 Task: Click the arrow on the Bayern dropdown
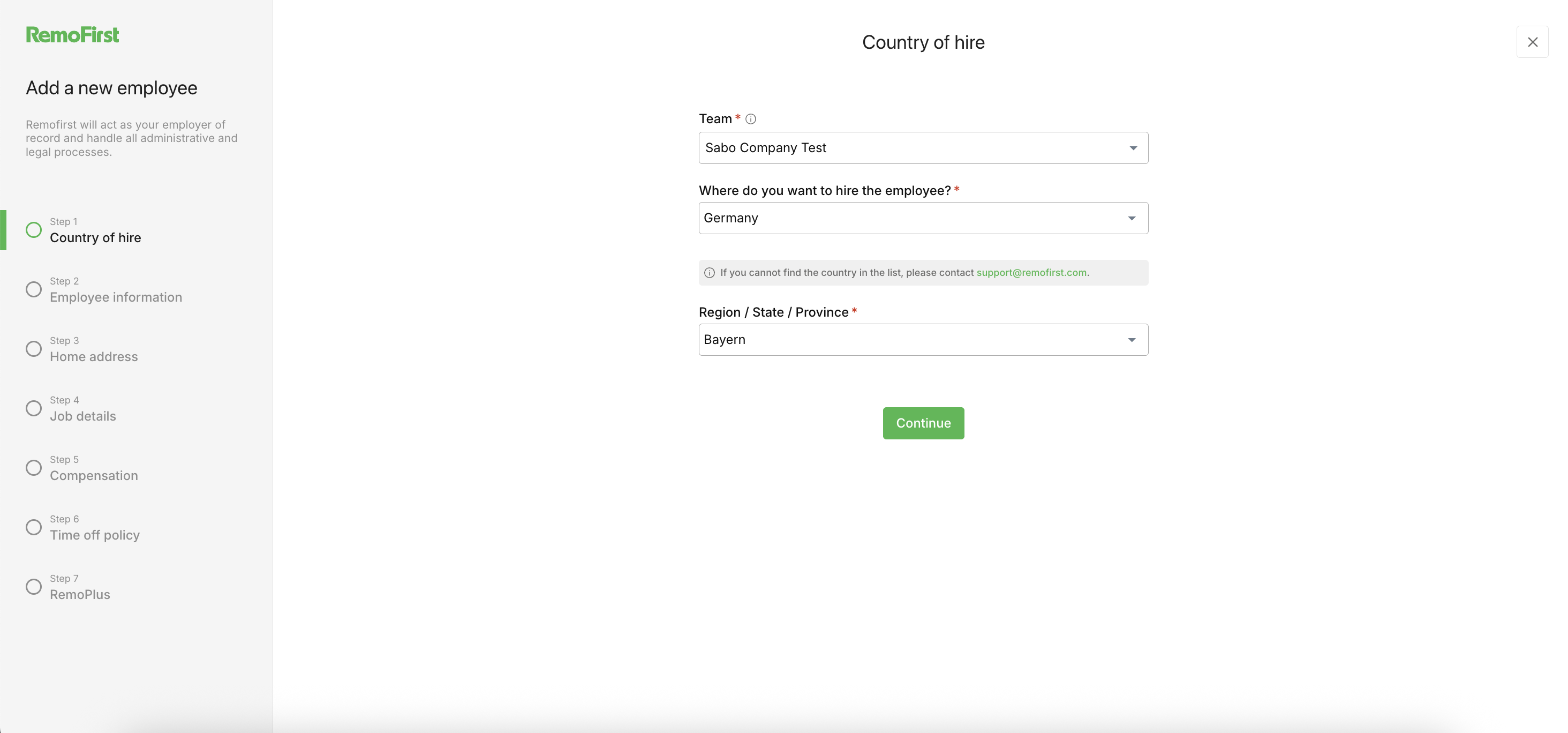[x=1132, y=340]
